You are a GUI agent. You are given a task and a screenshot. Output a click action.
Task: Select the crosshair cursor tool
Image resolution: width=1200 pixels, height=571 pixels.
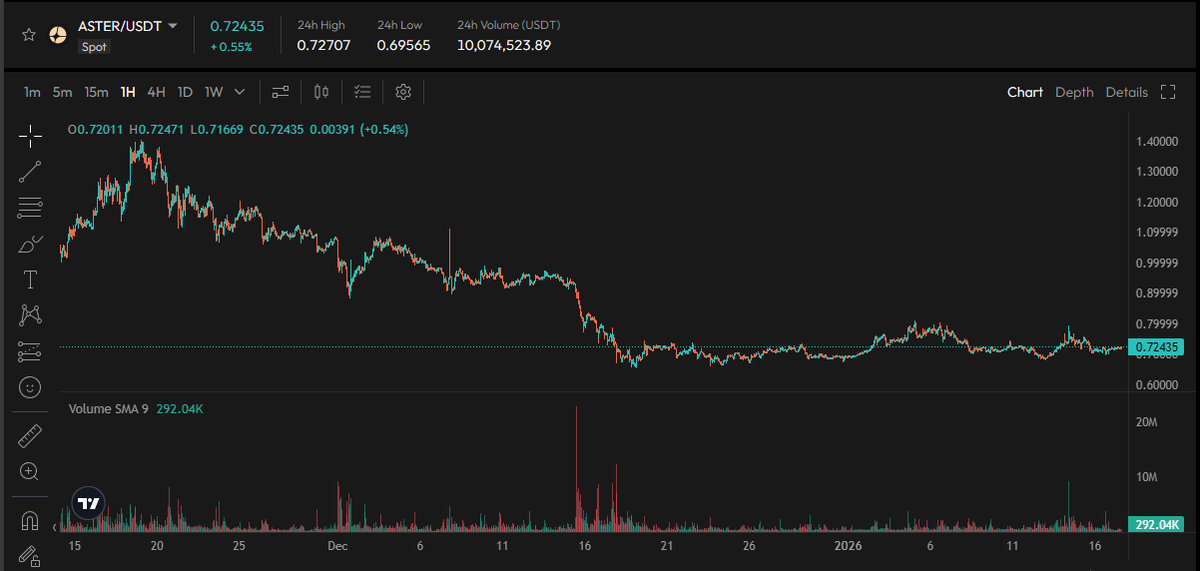[30, 137]
